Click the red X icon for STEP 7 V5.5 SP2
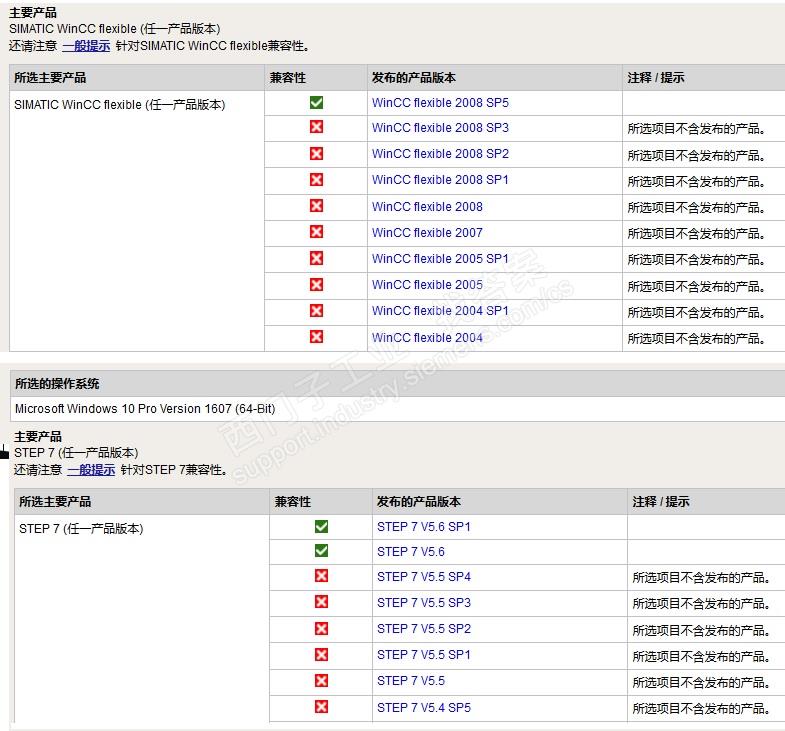This screenshot has height=731, width=785. [321, 628]
